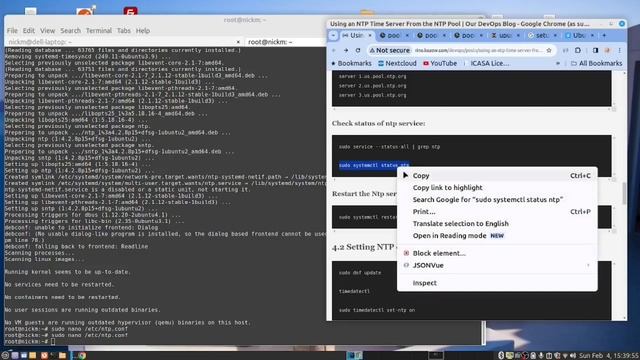Click the terminal command prompt line
Screen dimensions: 640x360
165,341
